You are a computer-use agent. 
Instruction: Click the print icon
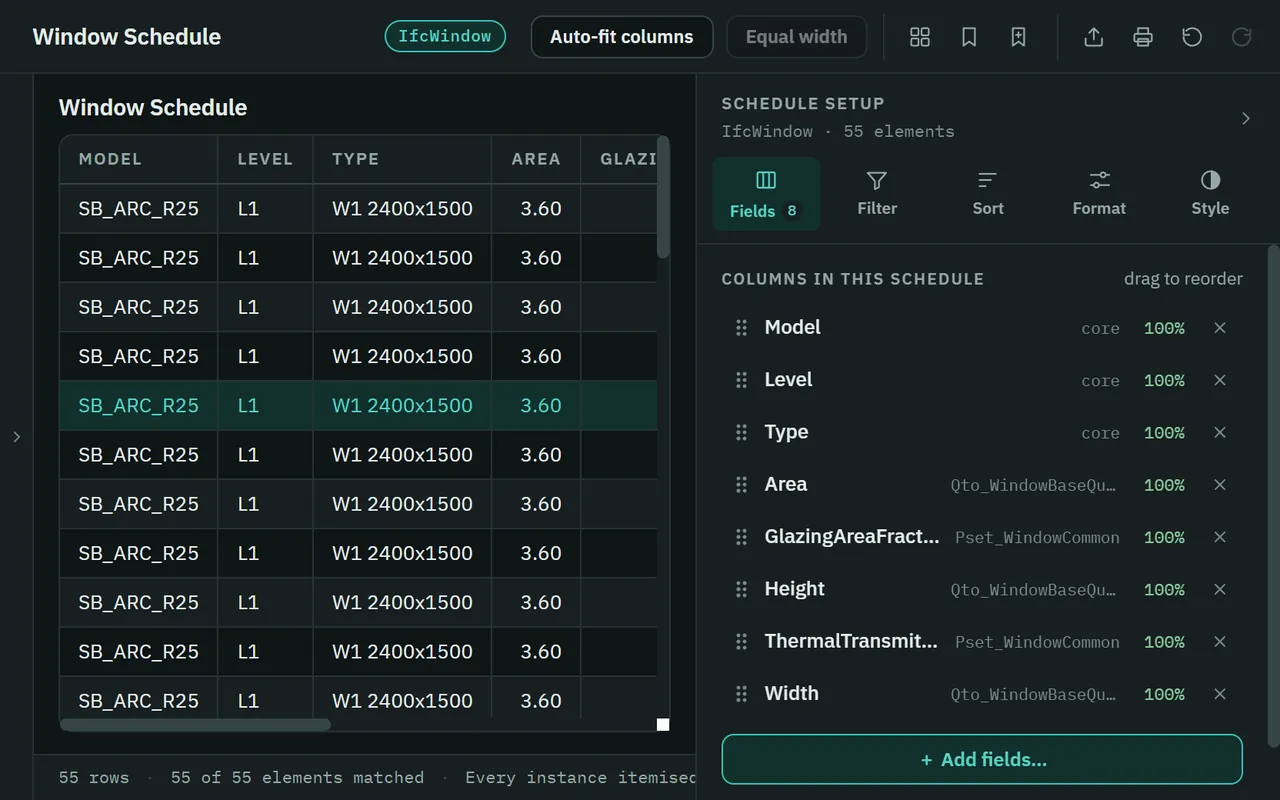tap(1143, 37)
